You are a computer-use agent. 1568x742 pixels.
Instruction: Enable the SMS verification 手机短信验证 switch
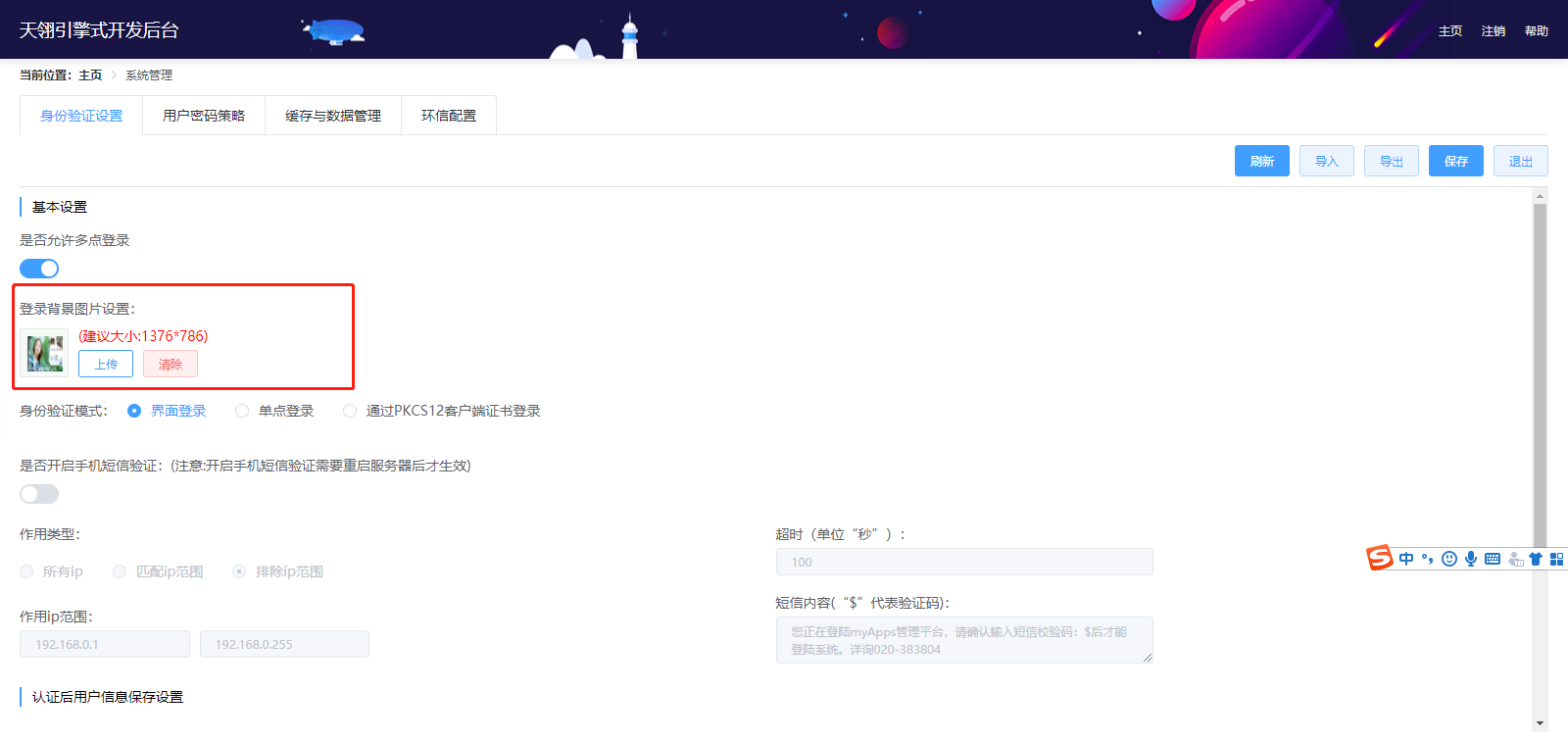tap(39, 494)
